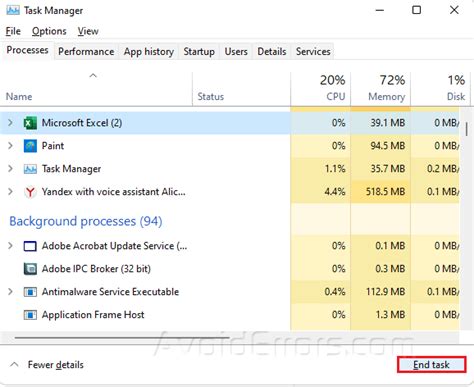Open the File menu
The height and width of the screenshot is (387, 474).
pyautogui.click(x=13, y=31)
